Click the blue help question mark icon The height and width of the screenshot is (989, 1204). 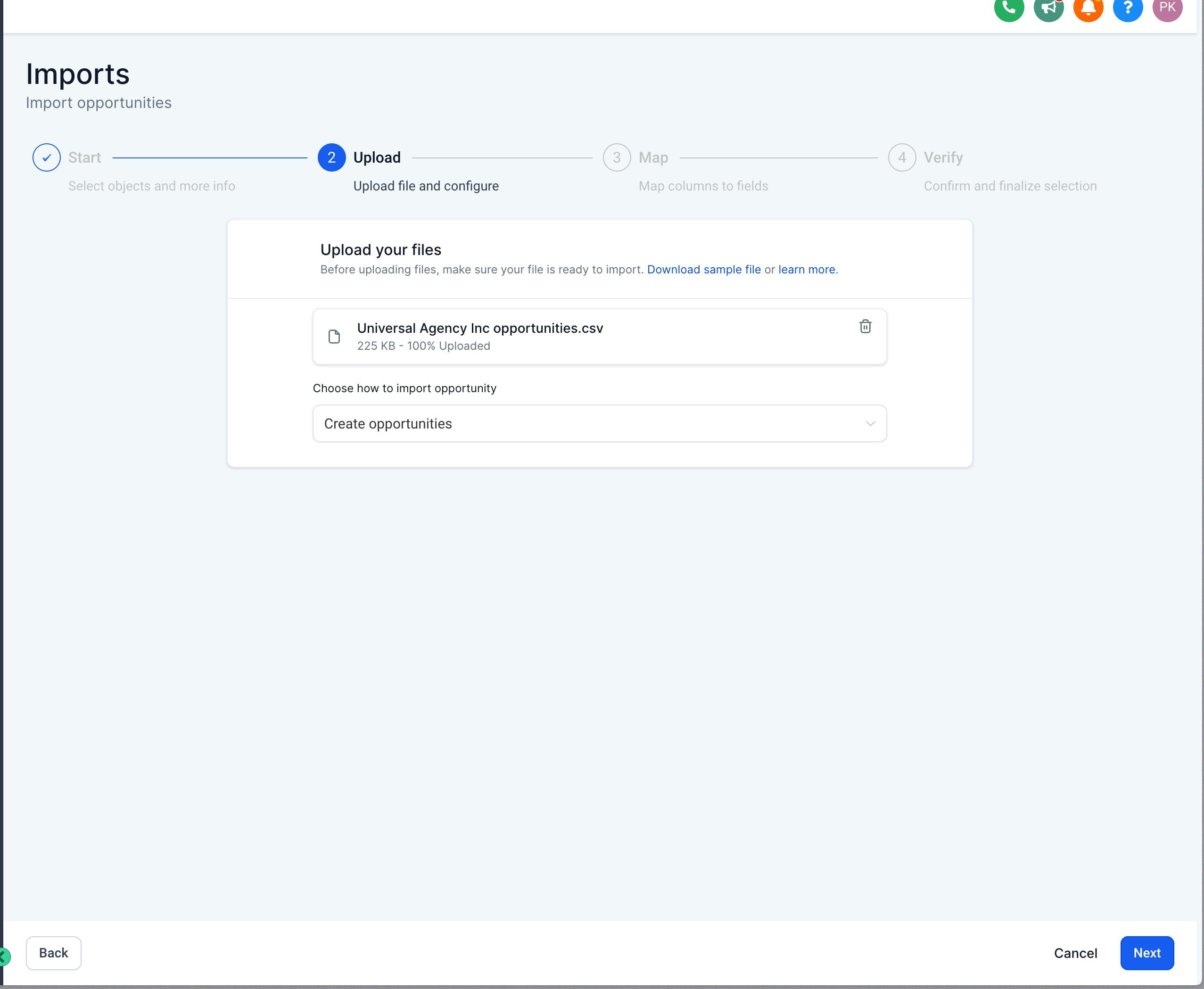tap(1128, 8)
